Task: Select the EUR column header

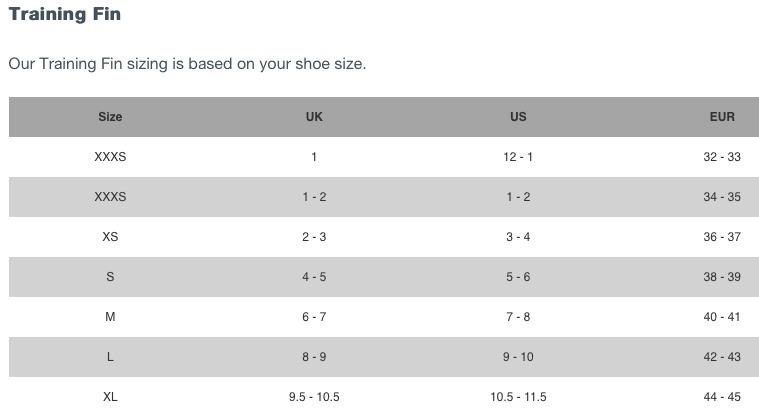Action: (x=722, y=117)
